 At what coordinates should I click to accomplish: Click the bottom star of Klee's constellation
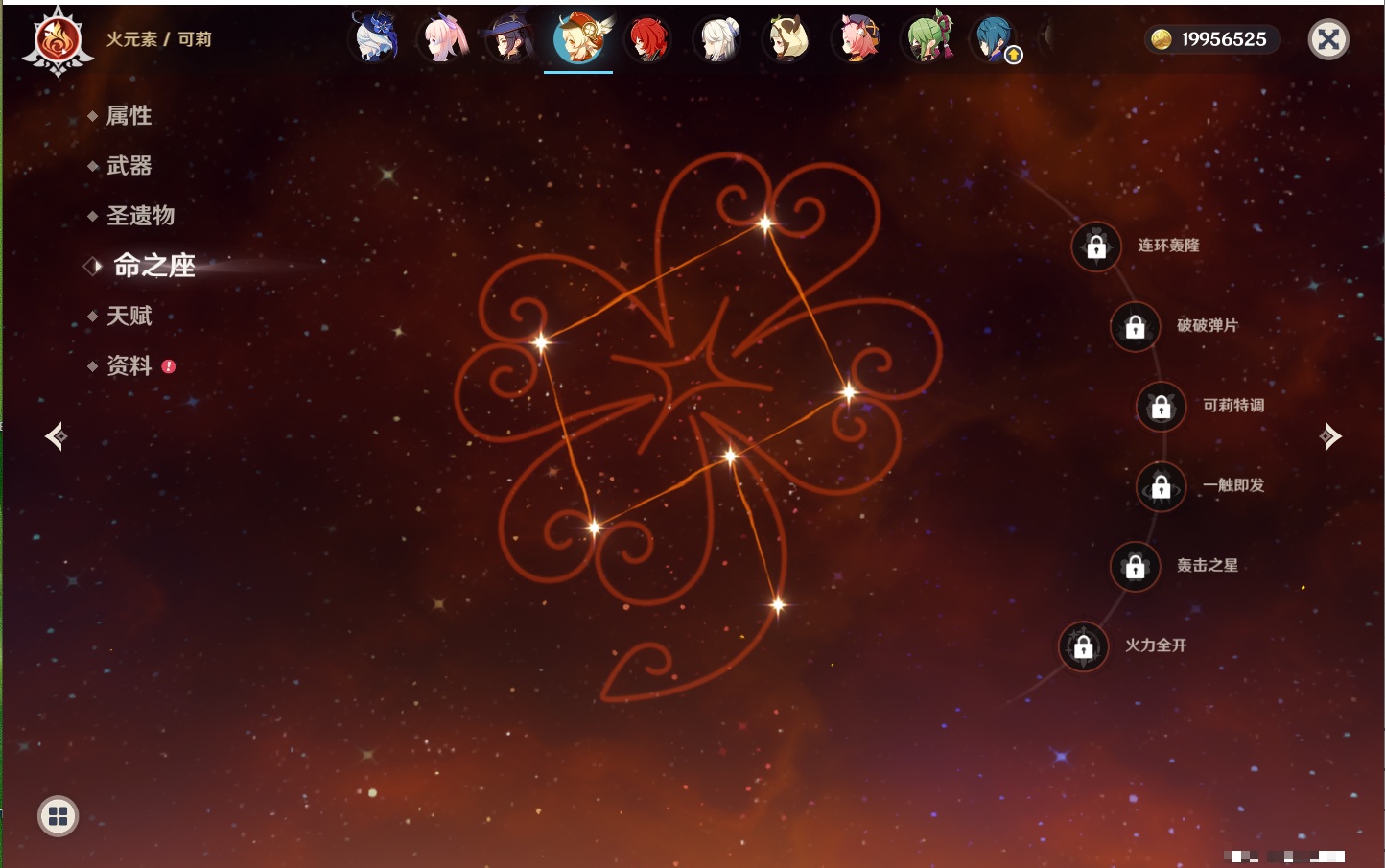(778, 605)
